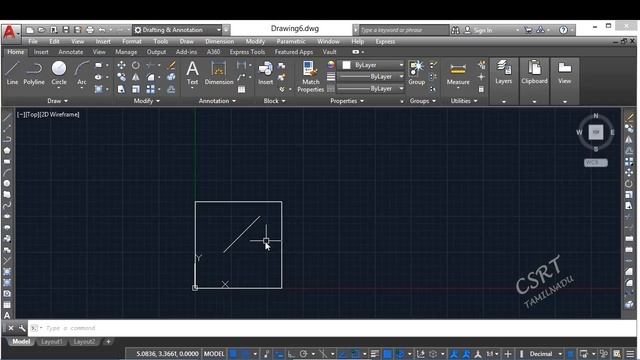Viewport: 640px width, 360px height.
Task: Select the Polyline tool
Action: click(x=34, y=73)
